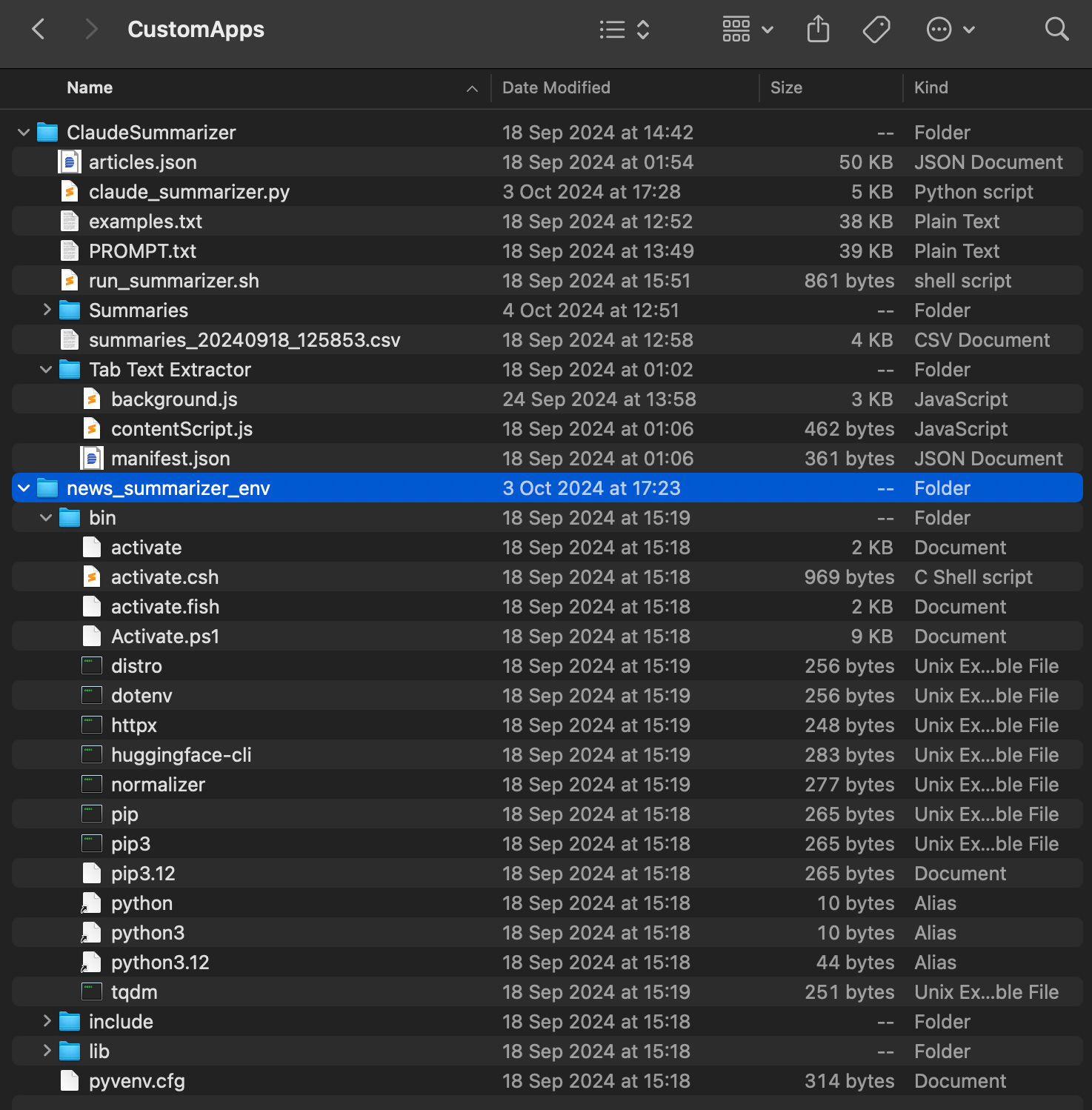Sort by the Size column header
1092x1110 pixels.
tap(786, 88)
